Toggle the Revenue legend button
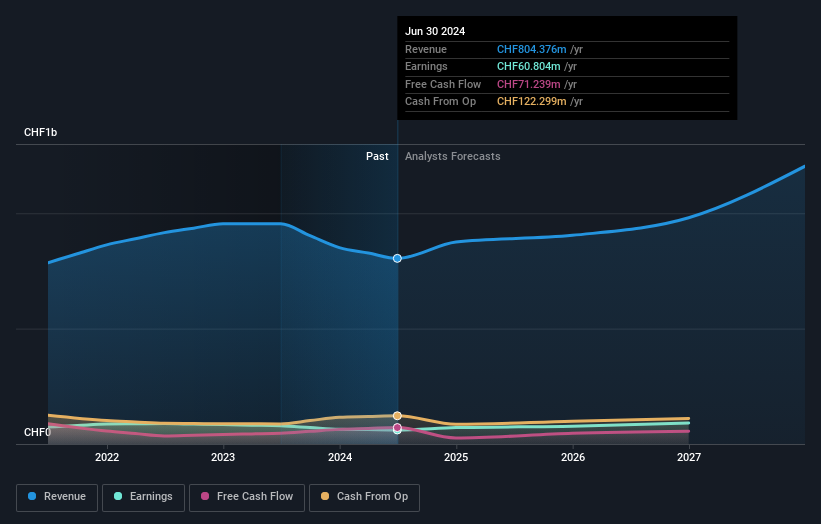 point(57,497)
